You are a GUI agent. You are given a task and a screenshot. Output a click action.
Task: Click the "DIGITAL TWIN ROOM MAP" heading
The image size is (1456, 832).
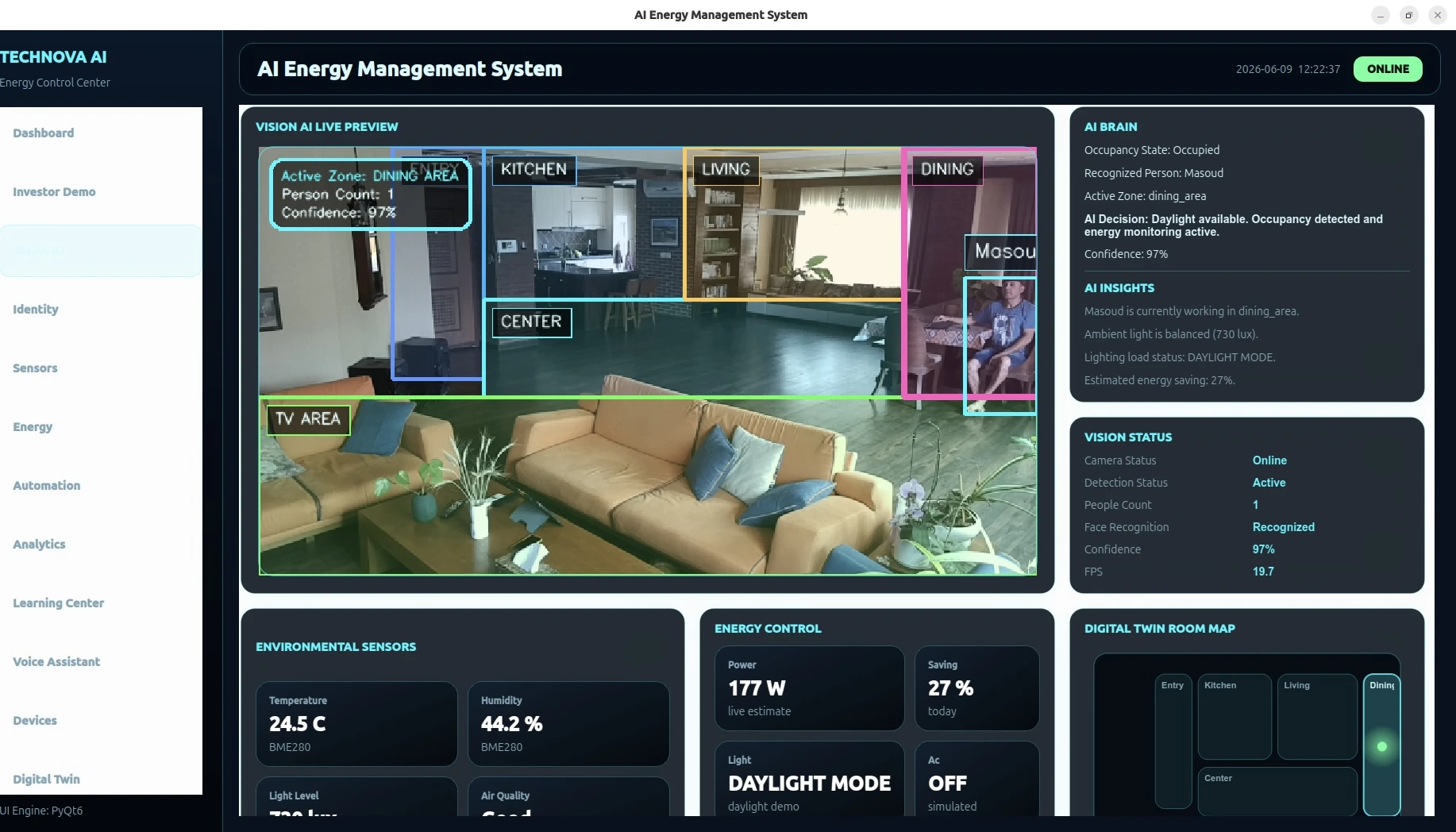click(x=1159, y=629)
